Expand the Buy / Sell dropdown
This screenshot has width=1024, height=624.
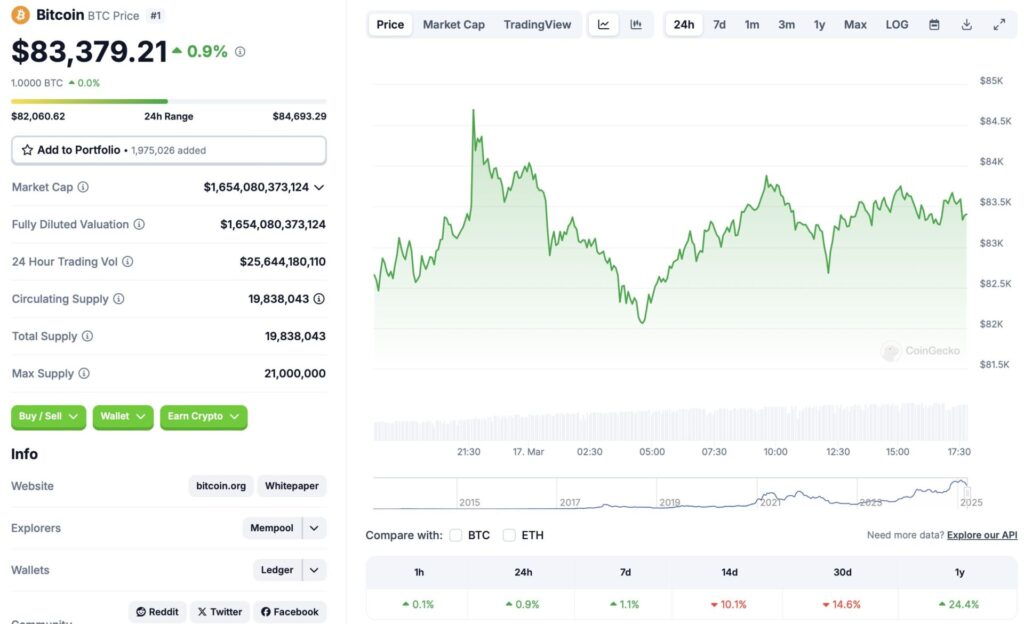click(47, 417)
